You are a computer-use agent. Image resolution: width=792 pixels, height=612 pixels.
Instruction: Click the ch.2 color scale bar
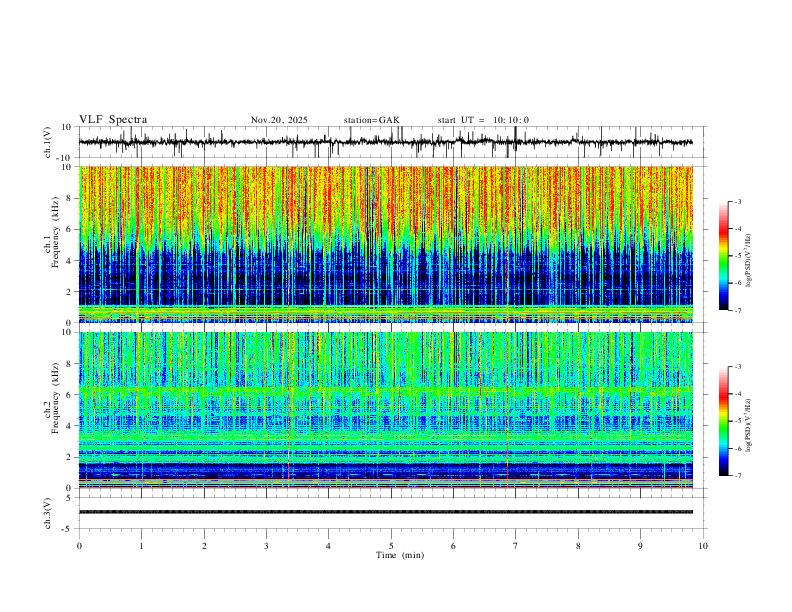723,421
